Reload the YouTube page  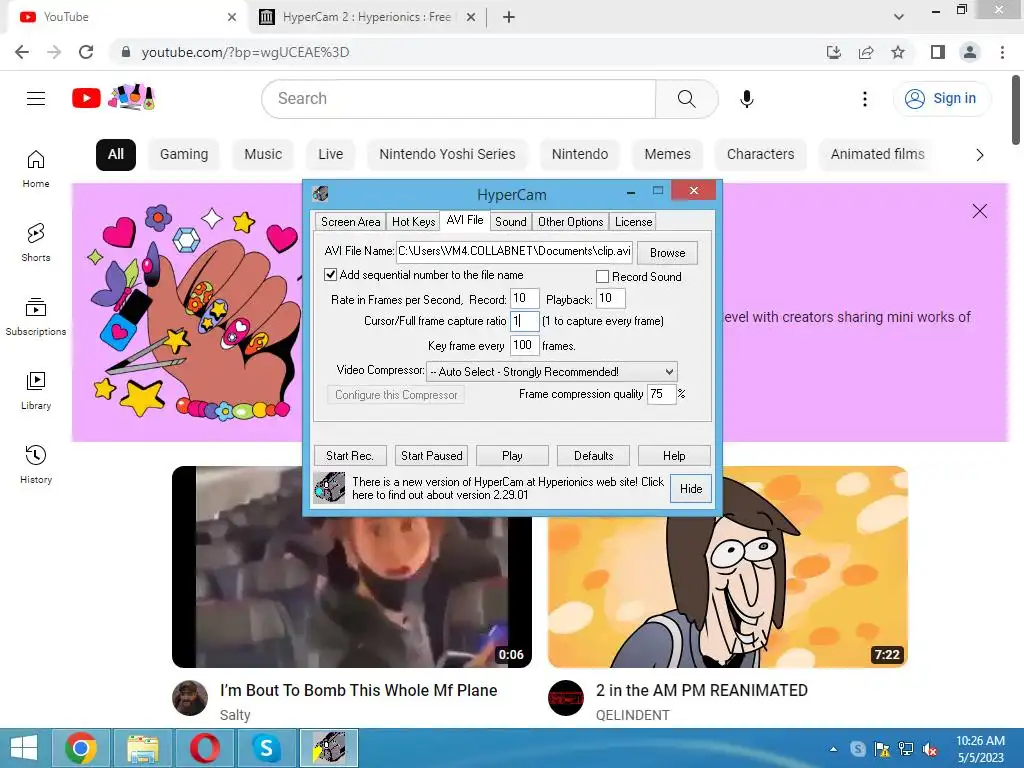[86, 52]
